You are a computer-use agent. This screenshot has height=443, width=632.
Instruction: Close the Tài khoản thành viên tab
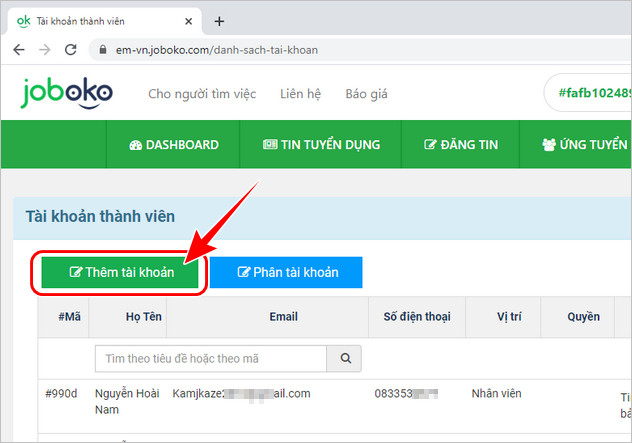(188, 21)
